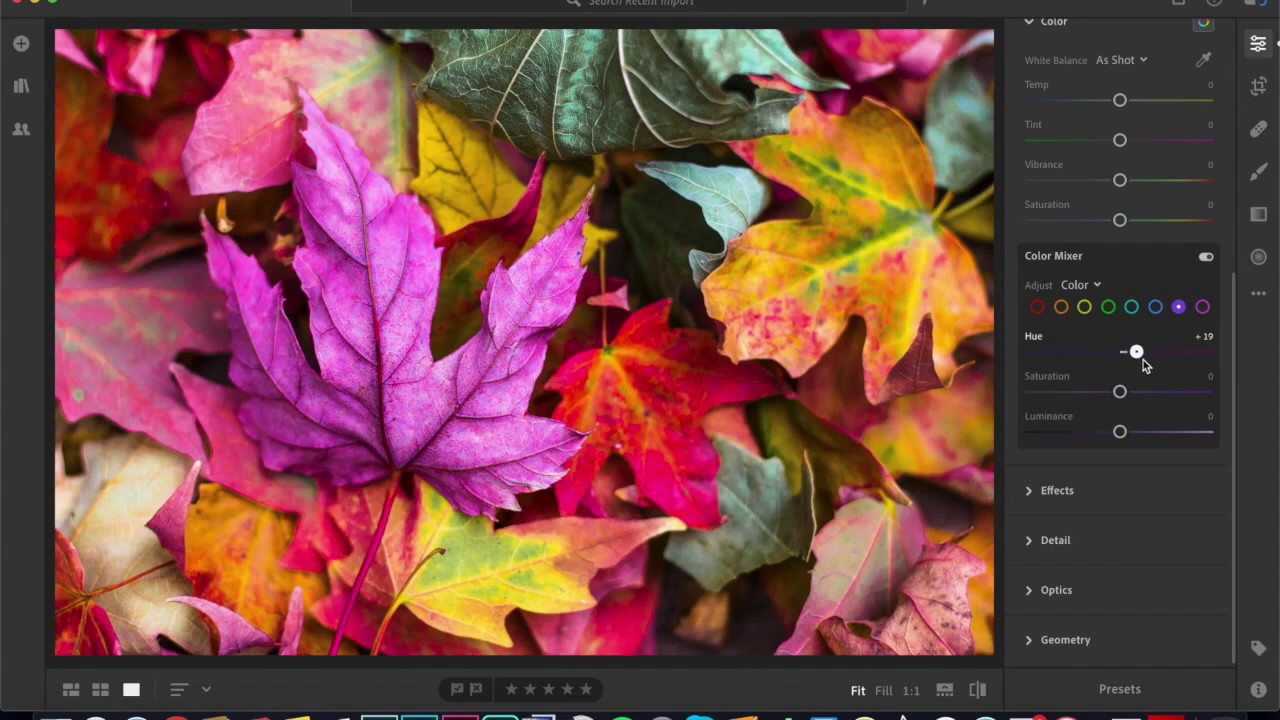This screenshot has height=720, width=1280.
Task: Flag photo as Rejected
Action: (476, 689)
